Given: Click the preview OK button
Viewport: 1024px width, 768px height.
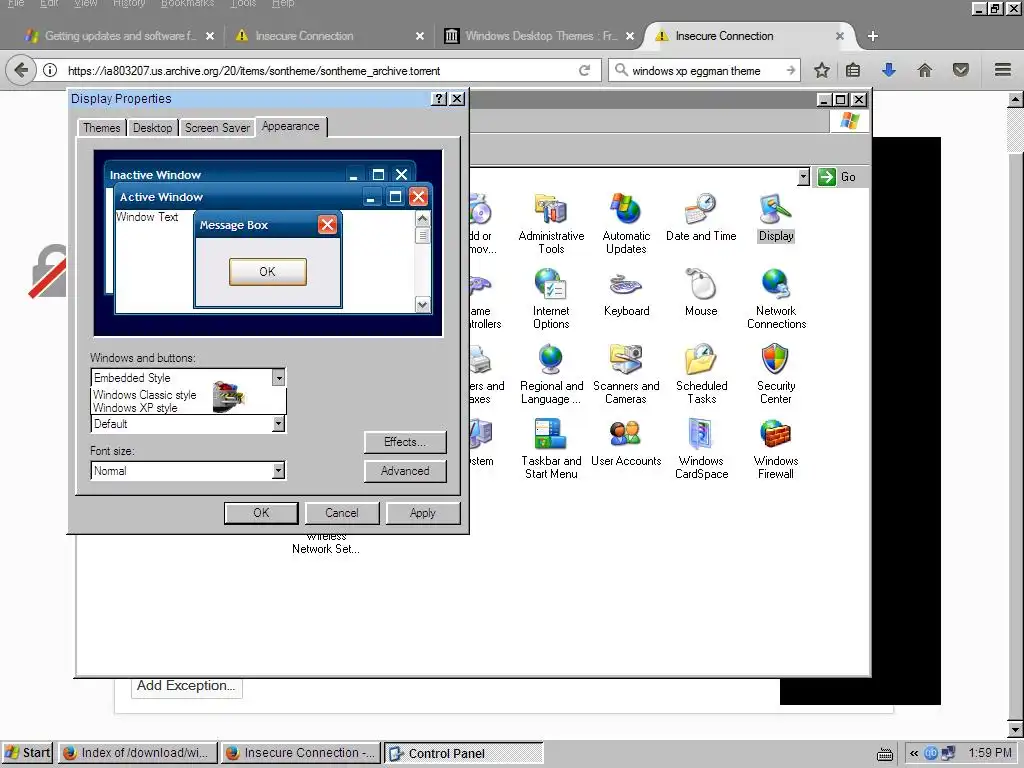Looking at the screenshot, I should tap(268, 272).
